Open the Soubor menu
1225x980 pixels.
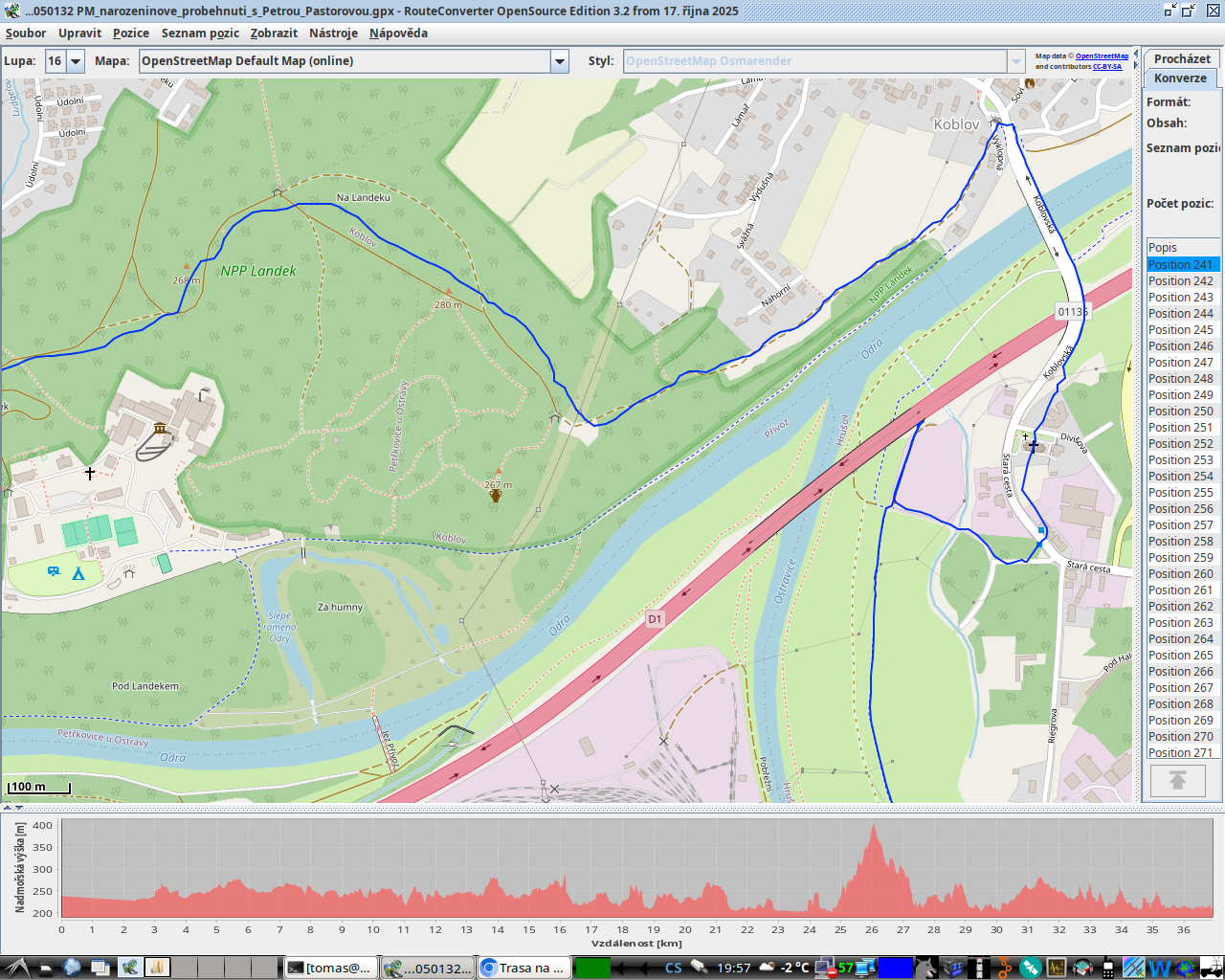tap(26, 33)
